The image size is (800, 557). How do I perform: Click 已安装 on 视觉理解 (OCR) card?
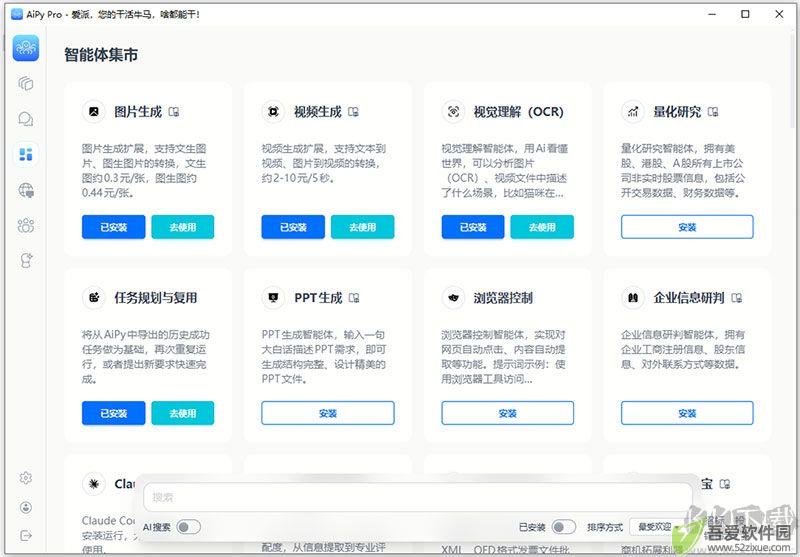click(x=473, y=227)
